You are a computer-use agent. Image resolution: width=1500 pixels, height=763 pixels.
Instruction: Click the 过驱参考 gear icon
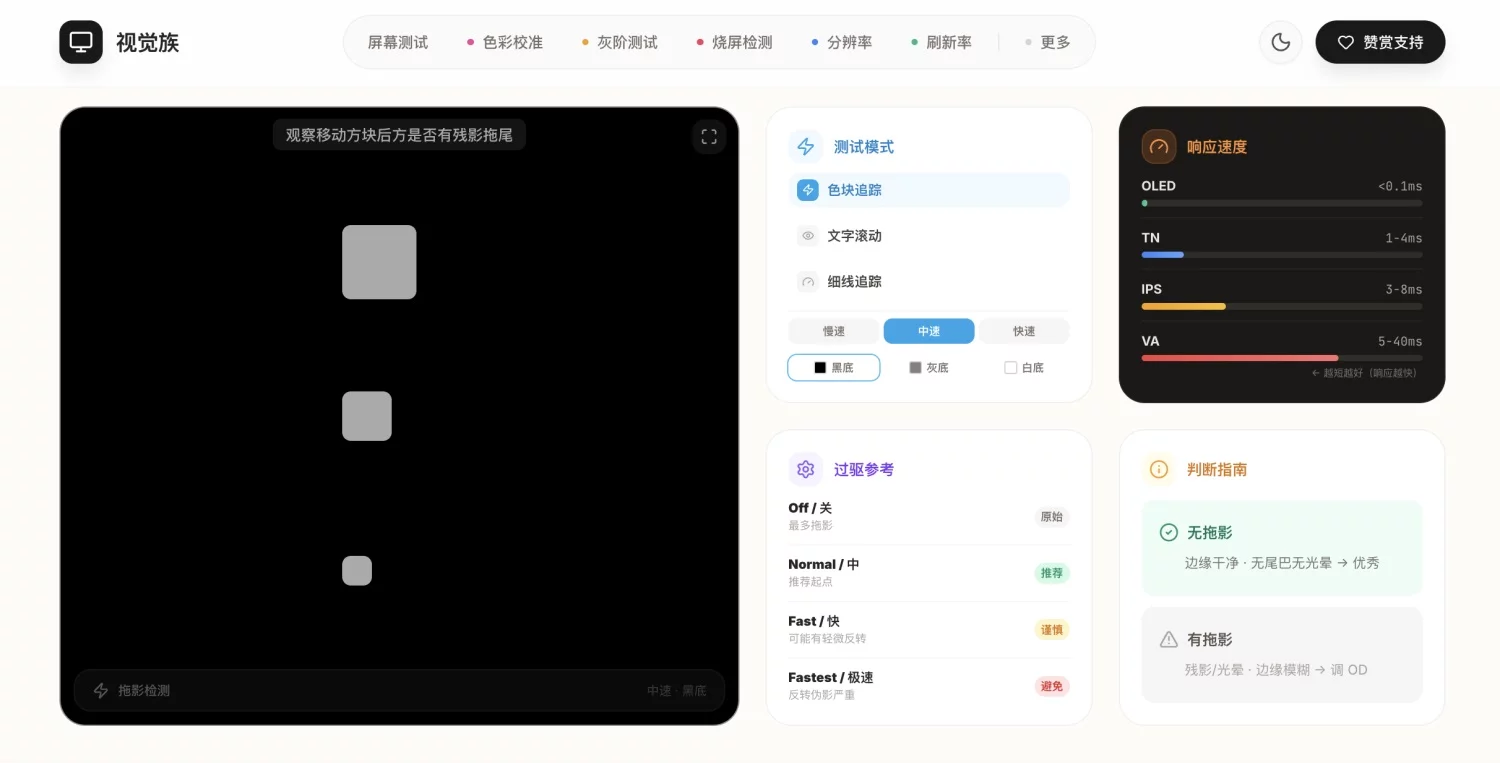[x=805, y=469]
